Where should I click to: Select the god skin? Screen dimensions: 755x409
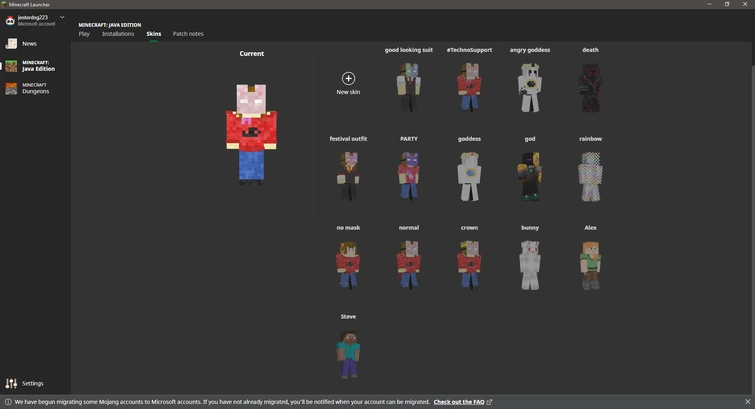(x=530, y=176)
